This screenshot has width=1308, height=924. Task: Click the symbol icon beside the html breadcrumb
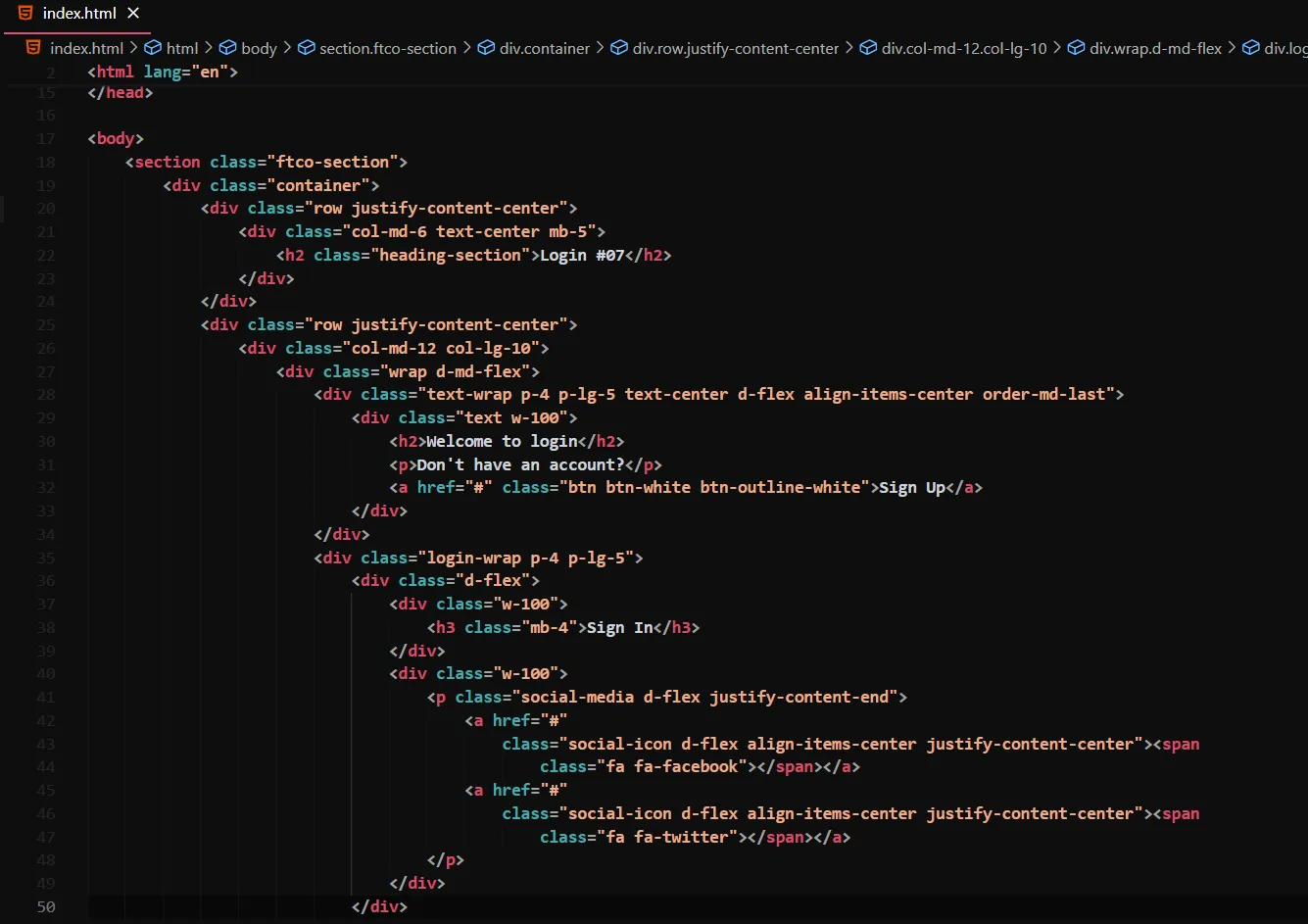tap(153, 48)
